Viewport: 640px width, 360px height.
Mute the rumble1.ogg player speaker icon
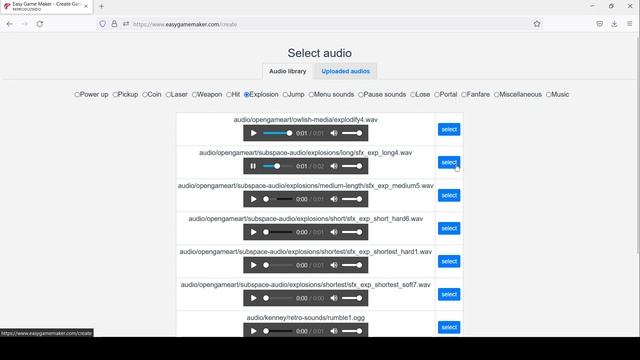(x=334, y=331)
